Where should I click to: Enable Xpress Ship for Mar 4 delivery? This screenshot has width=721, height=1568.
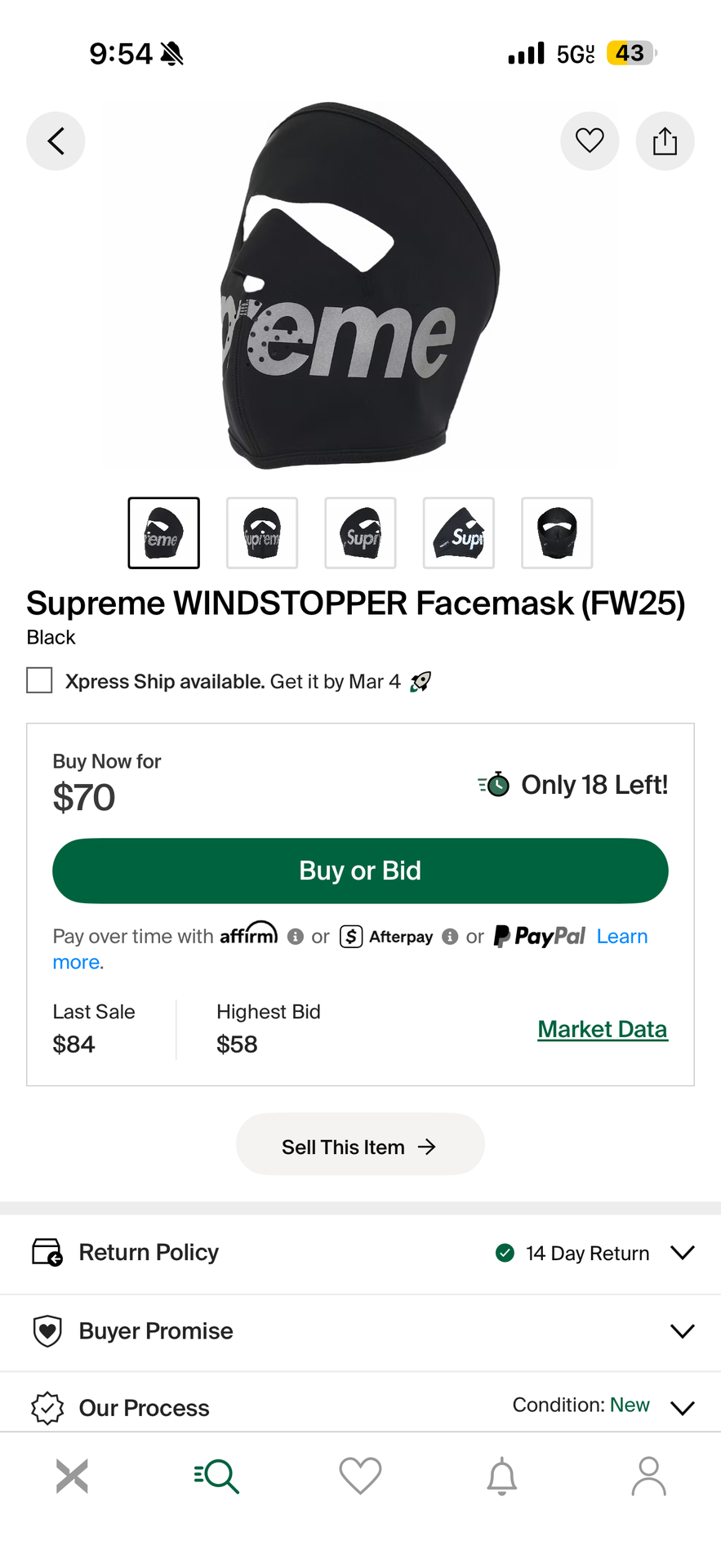pyautogui.click(x=39, y=679)
